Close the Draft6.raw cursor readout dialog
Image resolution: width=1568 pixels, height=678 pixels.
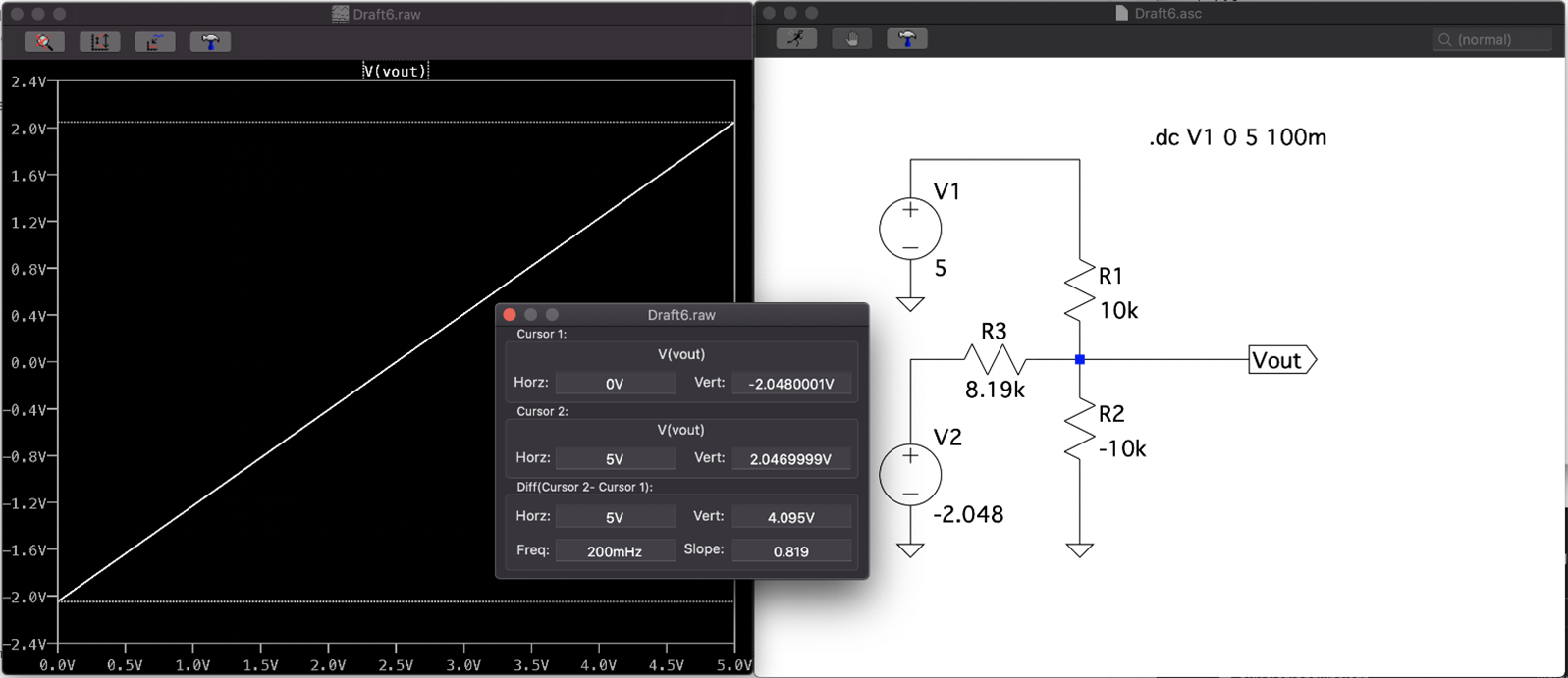[x=510, y=314]
